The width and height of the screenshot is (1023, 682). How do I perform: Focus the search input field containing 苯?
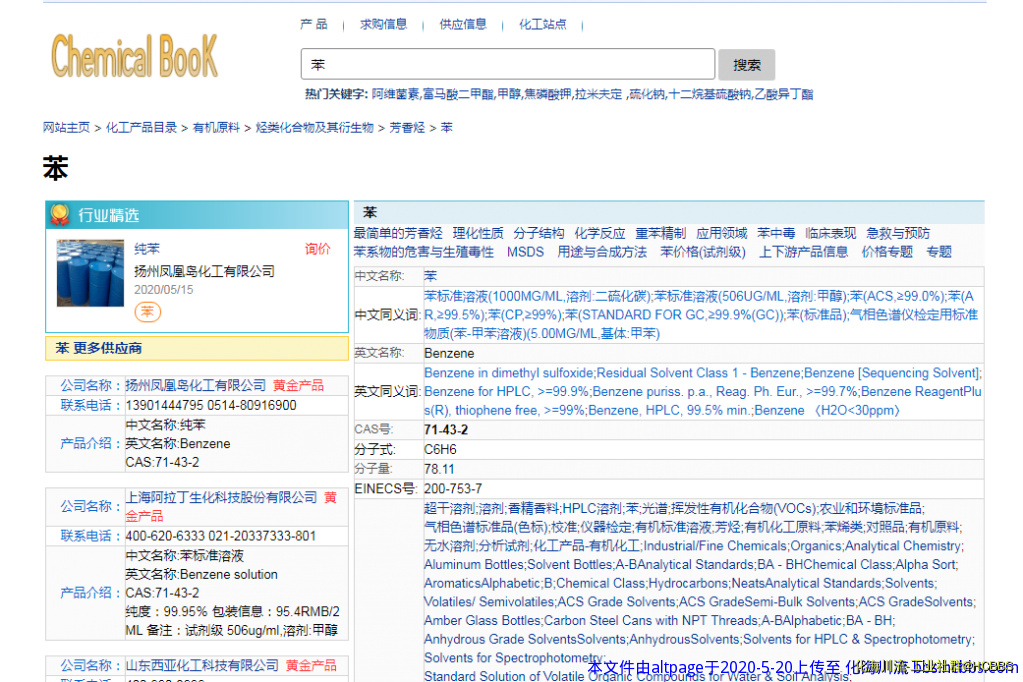(507, 65)
